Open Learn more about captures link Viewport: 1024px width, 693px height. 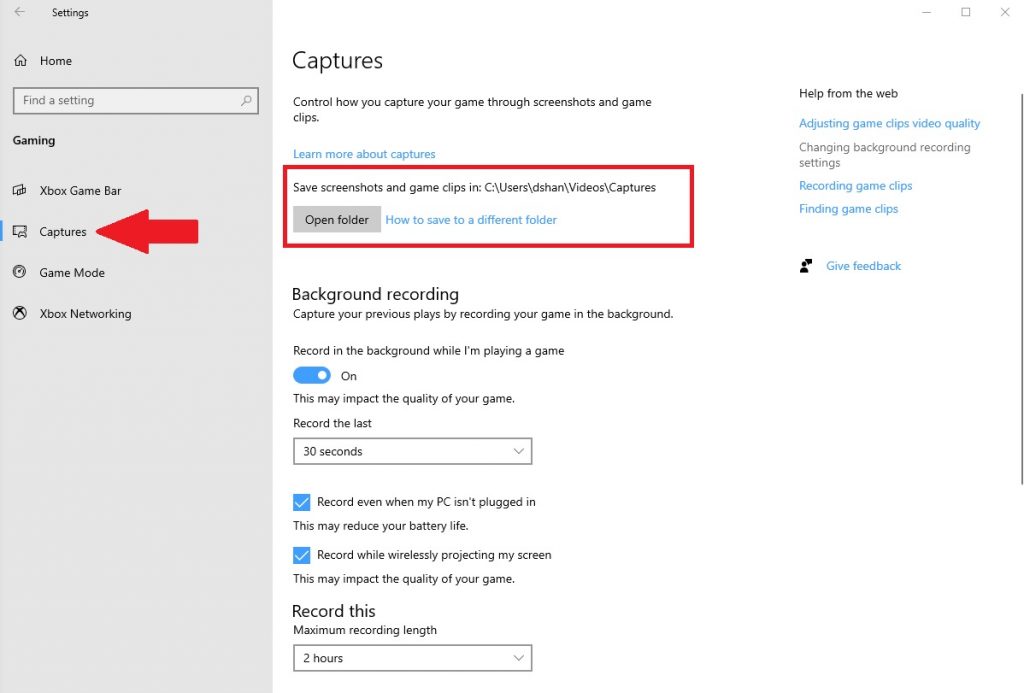coord(364,154)
